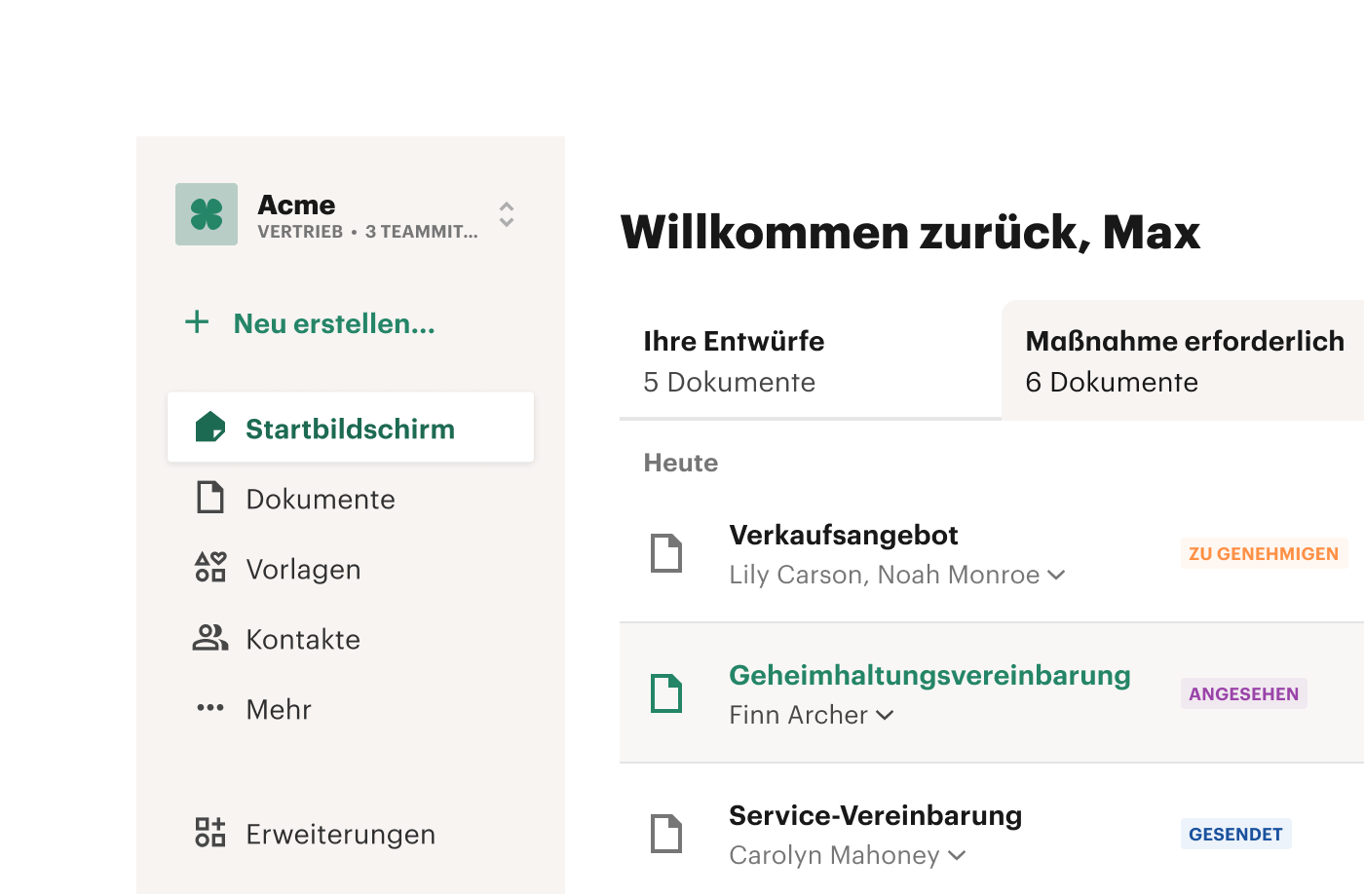1364x896 pixels.
Task: Click the green Geheimhaltungsvereinbarung document icon
Action: [x=666, y=693]
